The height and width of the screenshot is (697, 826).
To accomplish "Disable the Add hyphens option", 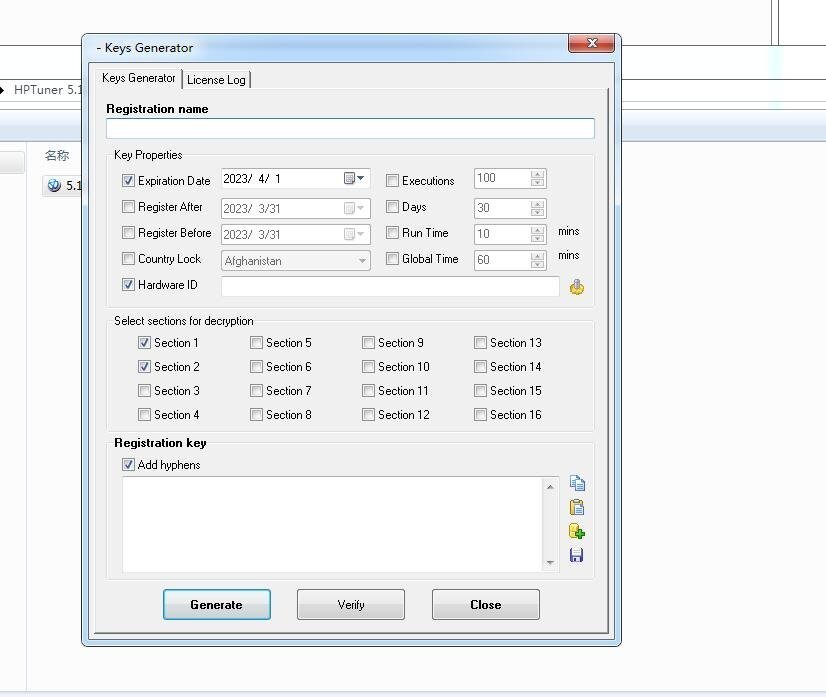I will click(128, 464).
